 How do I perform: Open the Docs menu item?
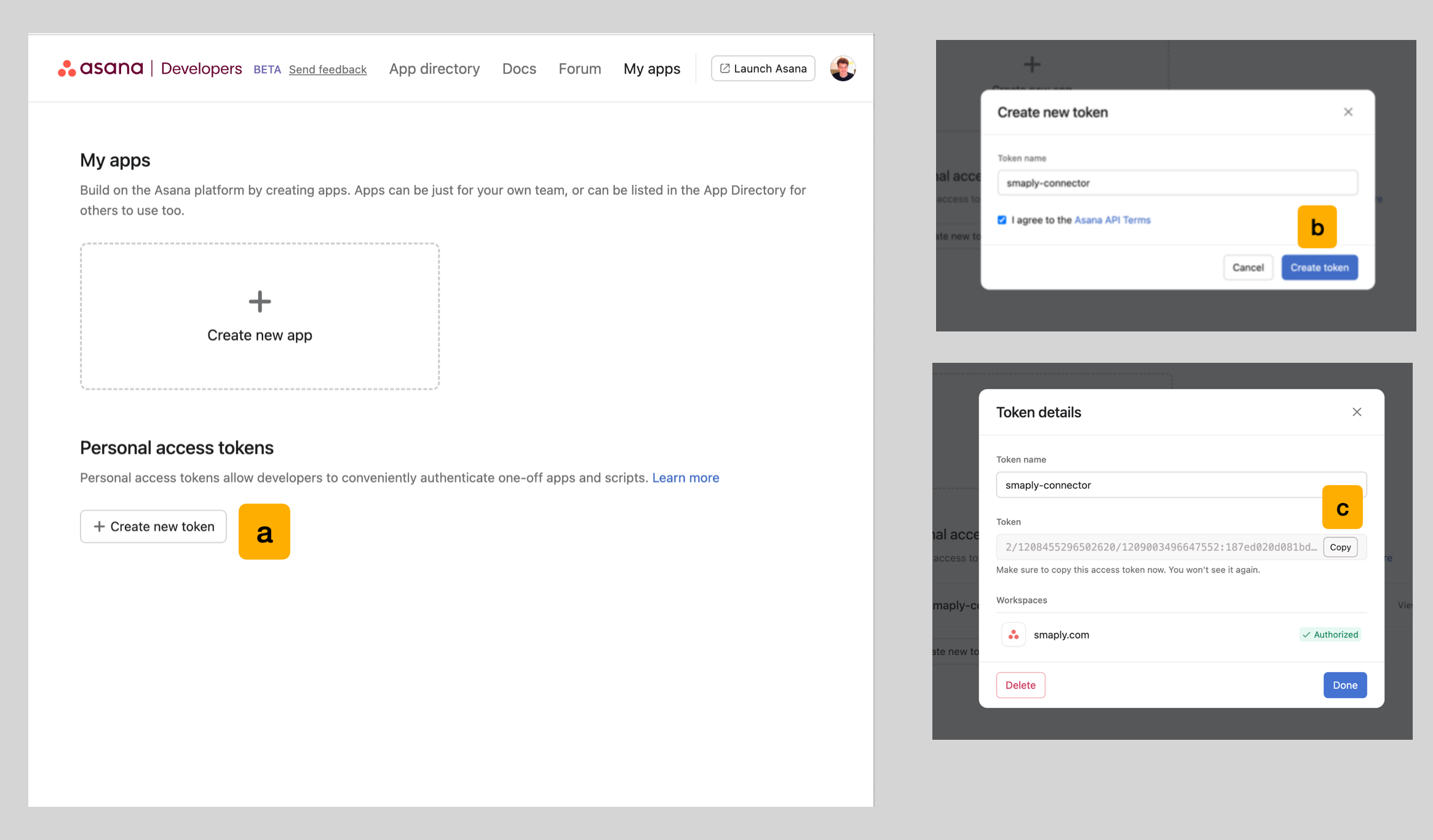(519, 69)
